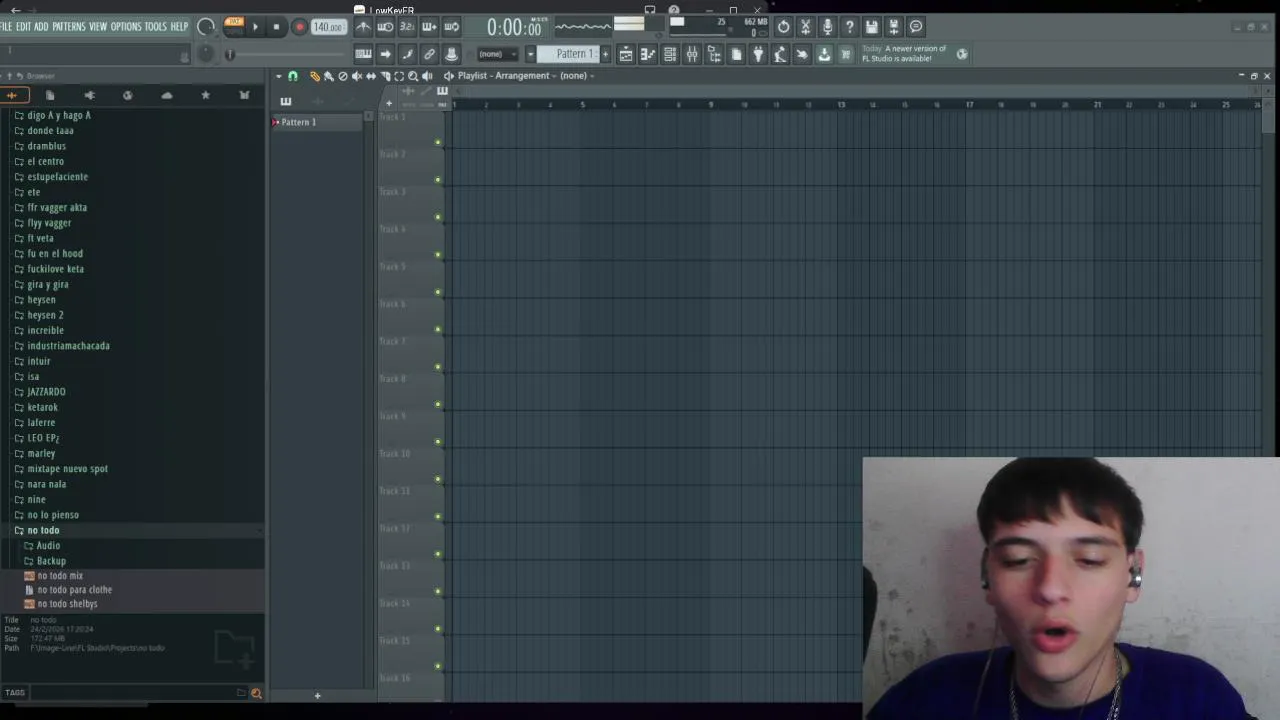The height and width of the screenshot is (720, 1280).
Task: Open the chat bubble icon
Action: (x=916, y=27)
